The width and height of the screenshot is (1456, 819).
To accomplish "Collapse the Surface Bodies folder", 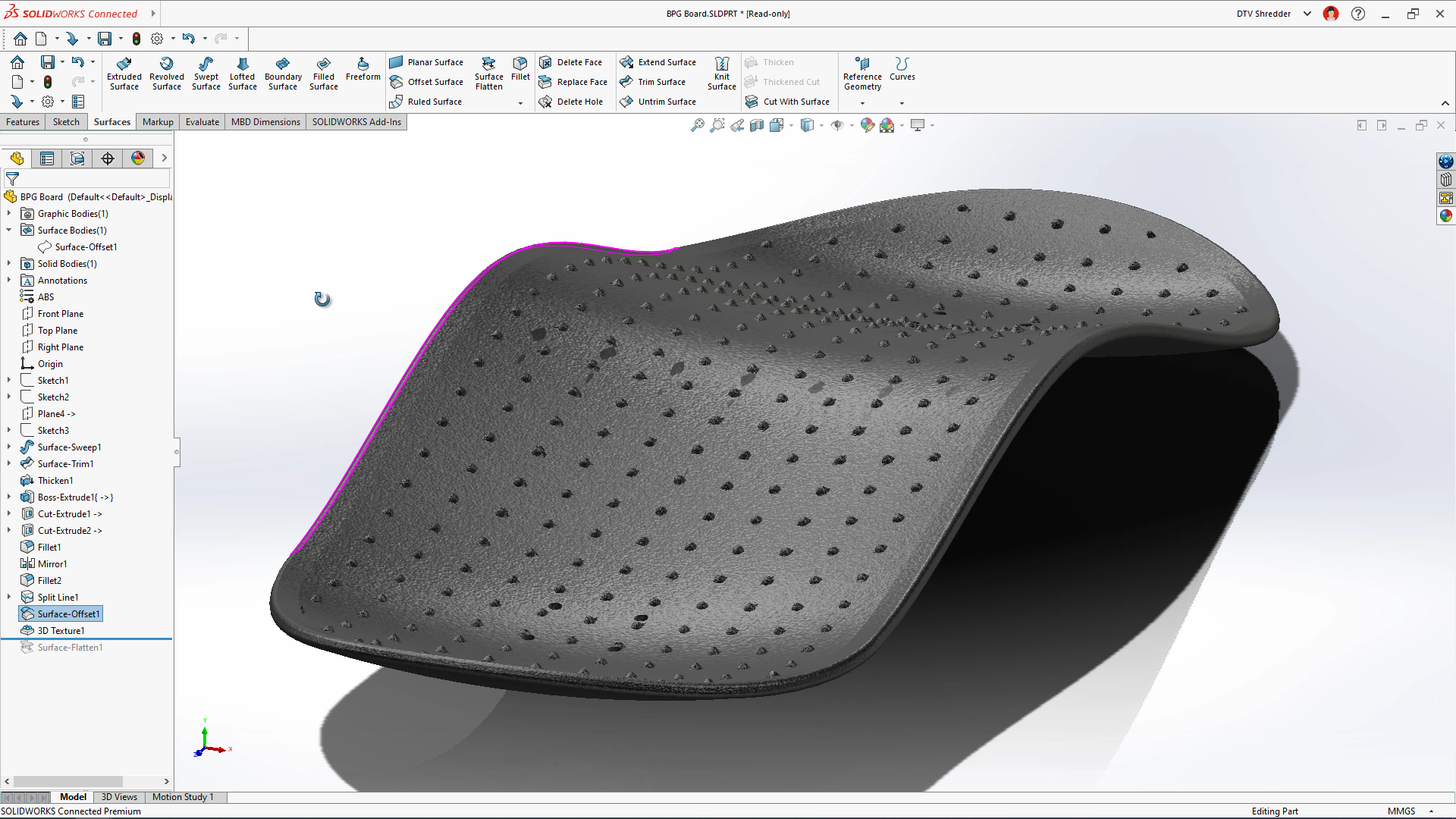I will [x=8, y=230].
